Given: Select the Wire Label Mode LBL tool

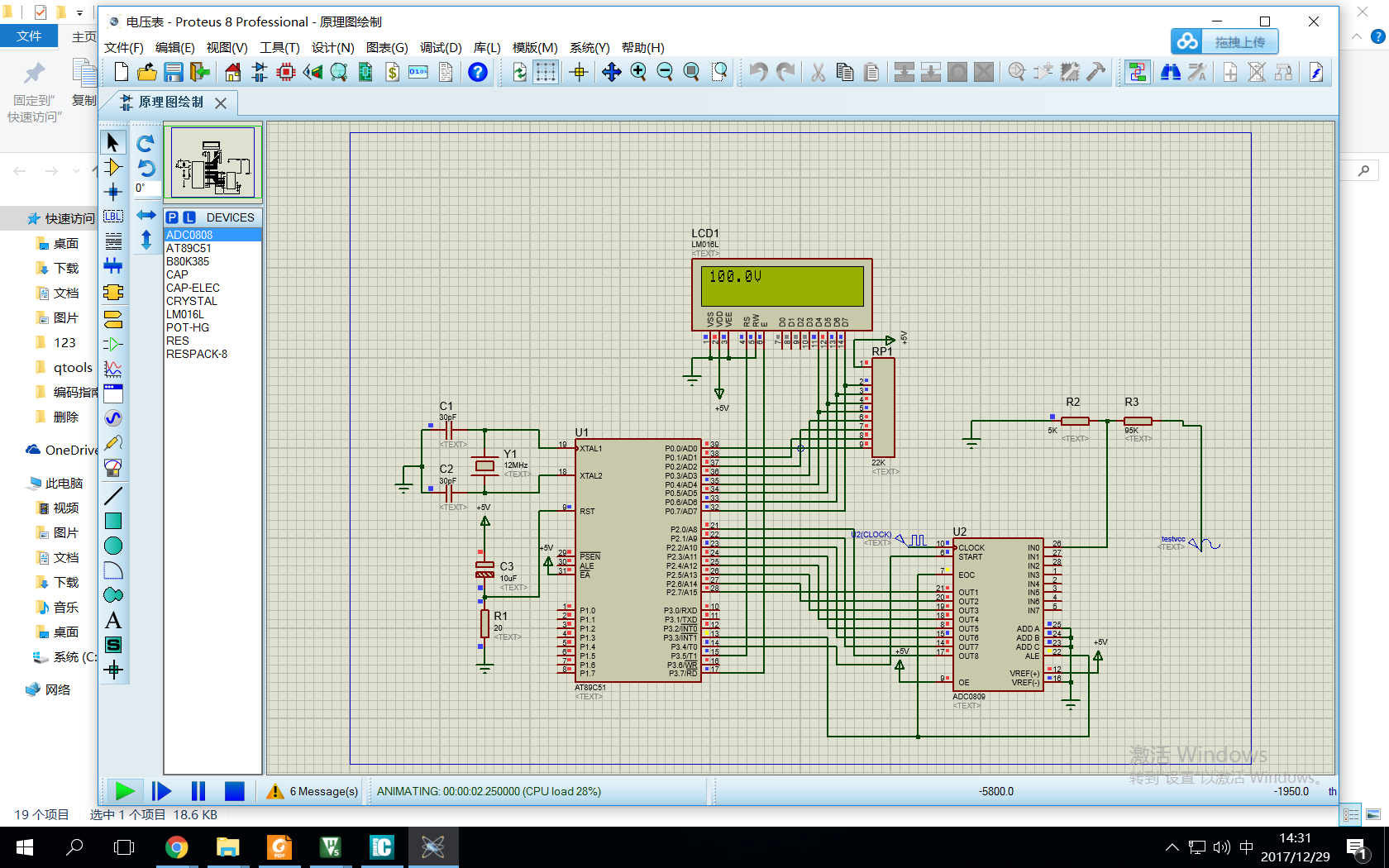Looking at the screenshot, I should coord(113,217).
